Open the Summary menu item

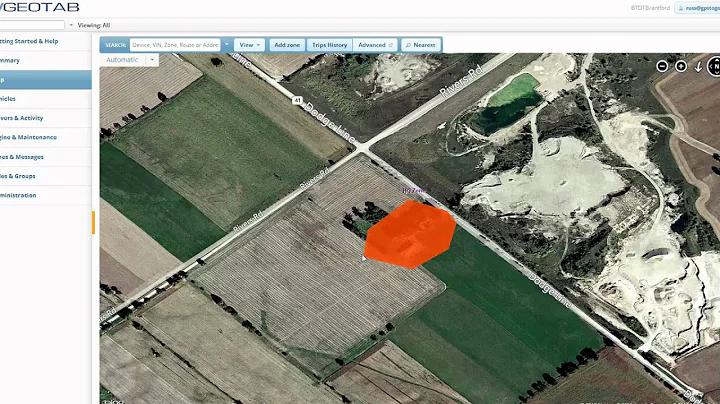(45, 61)
